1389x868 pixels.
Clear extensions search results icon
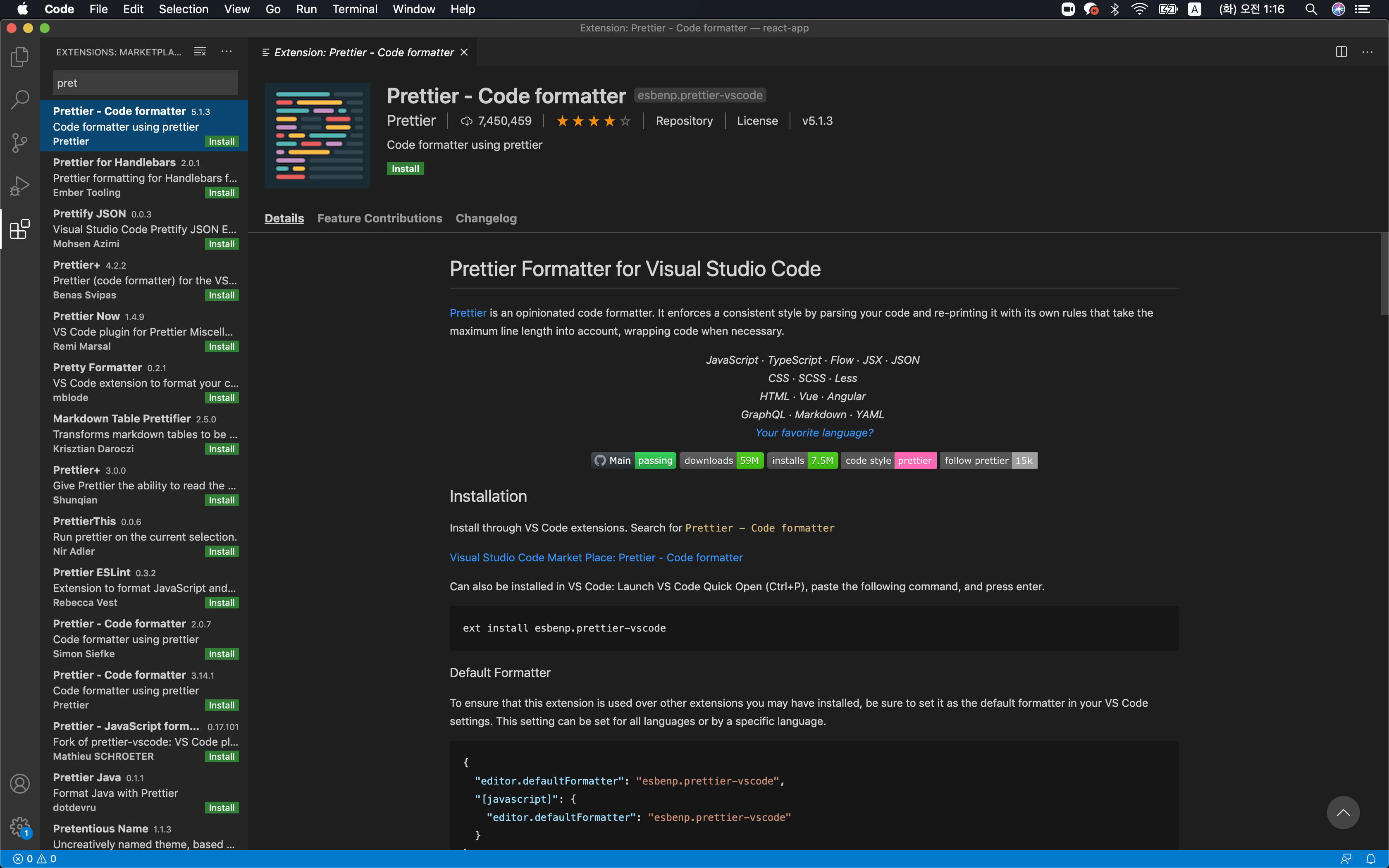pyautogui.click(x=200, y=52)
